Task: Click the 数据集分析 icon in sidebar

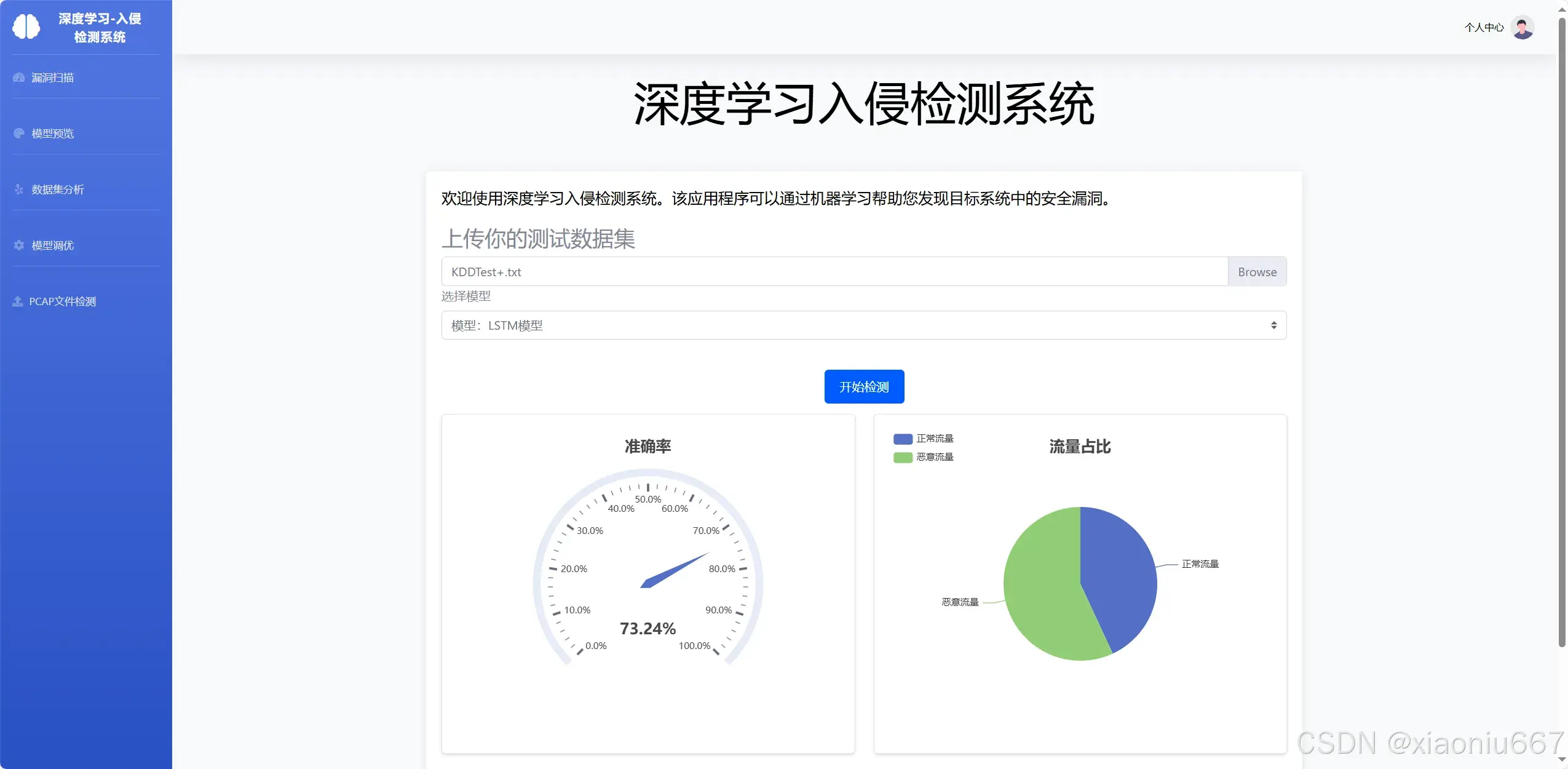Action: (x=19, y=189)
